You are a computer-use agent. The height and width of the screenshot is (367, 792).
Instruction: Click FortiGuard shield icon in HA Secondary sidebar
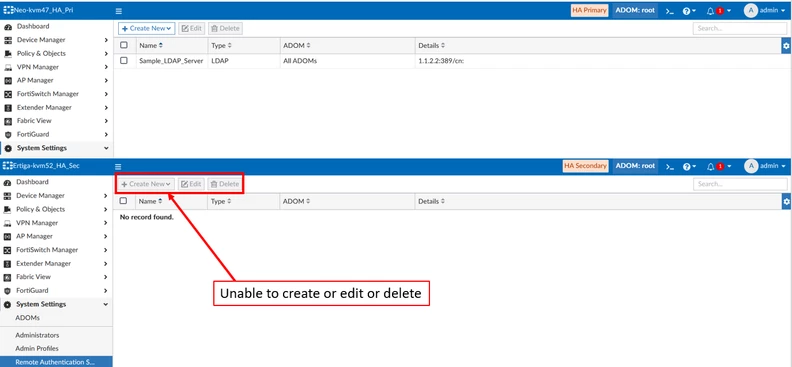tap(8, 291)
